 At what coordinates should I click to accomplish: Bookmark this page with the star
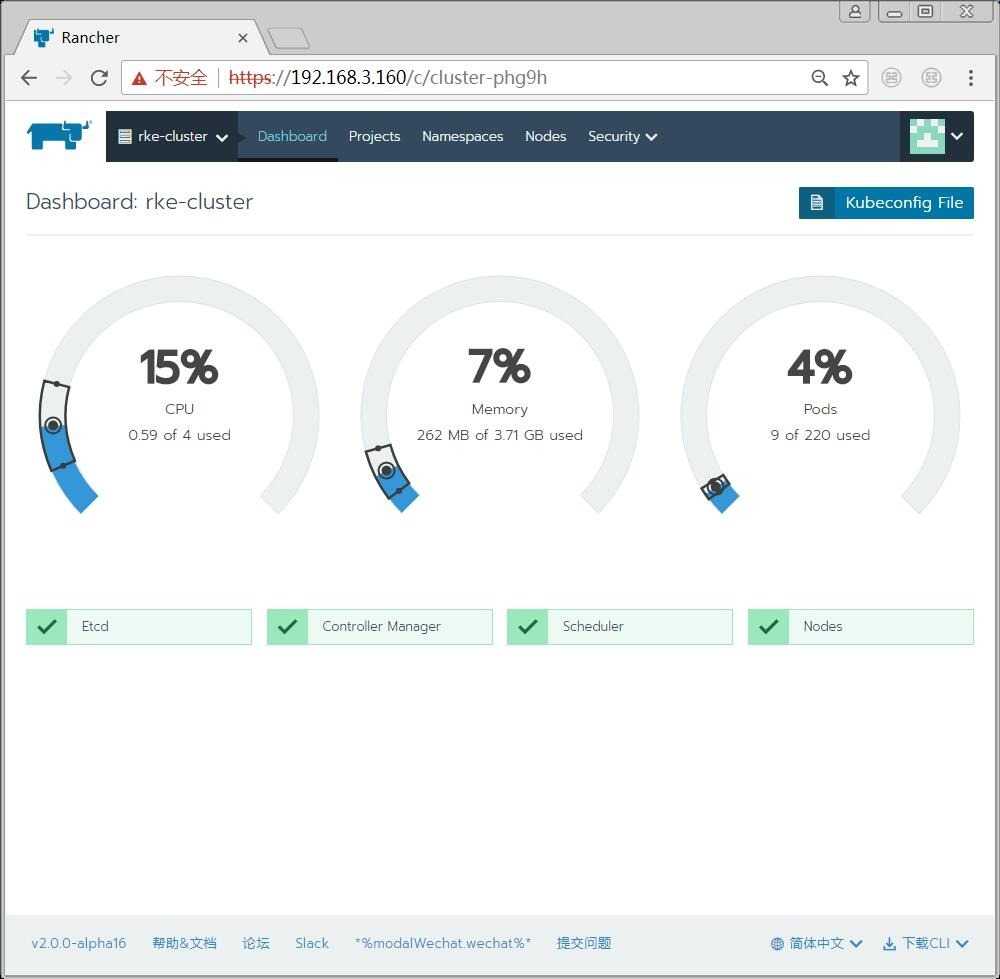pos(851,78)
